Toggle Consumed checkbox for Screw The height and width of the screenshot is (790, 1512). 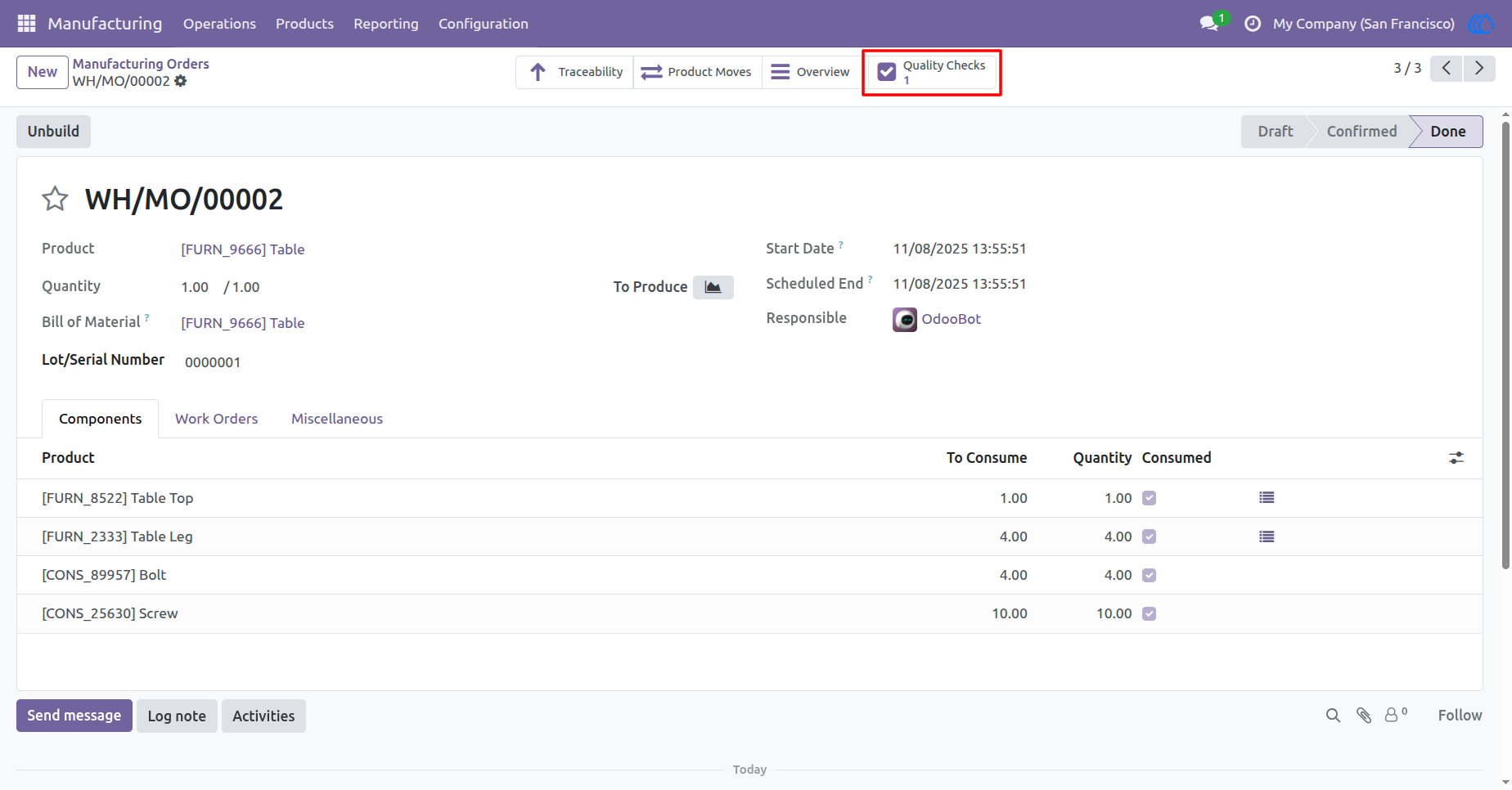[1149, 613]
